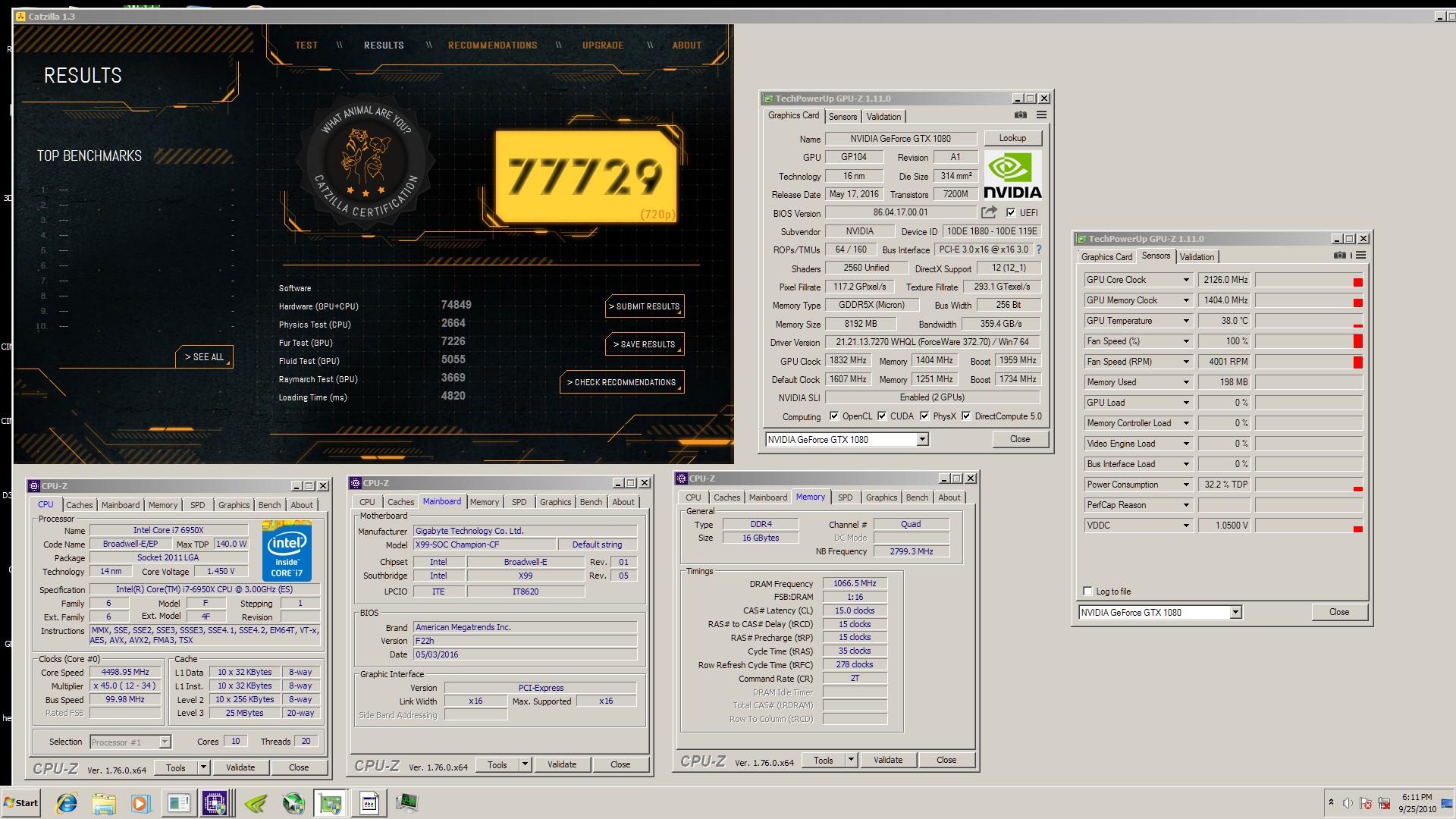This screenshot has width=1456, height=819.
Task: Switch to Catzilla UPGRADE tab
Action: pos(603,45)
